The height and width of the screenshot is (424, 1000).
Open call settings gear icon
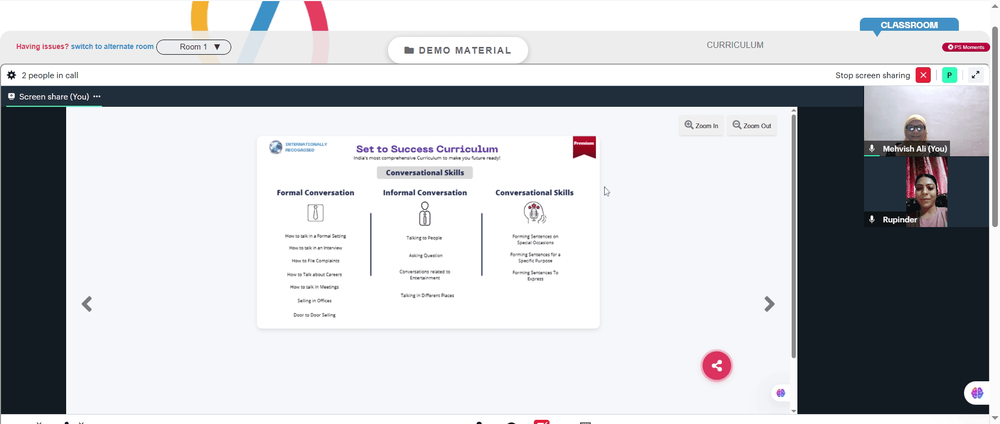point(11,75)
